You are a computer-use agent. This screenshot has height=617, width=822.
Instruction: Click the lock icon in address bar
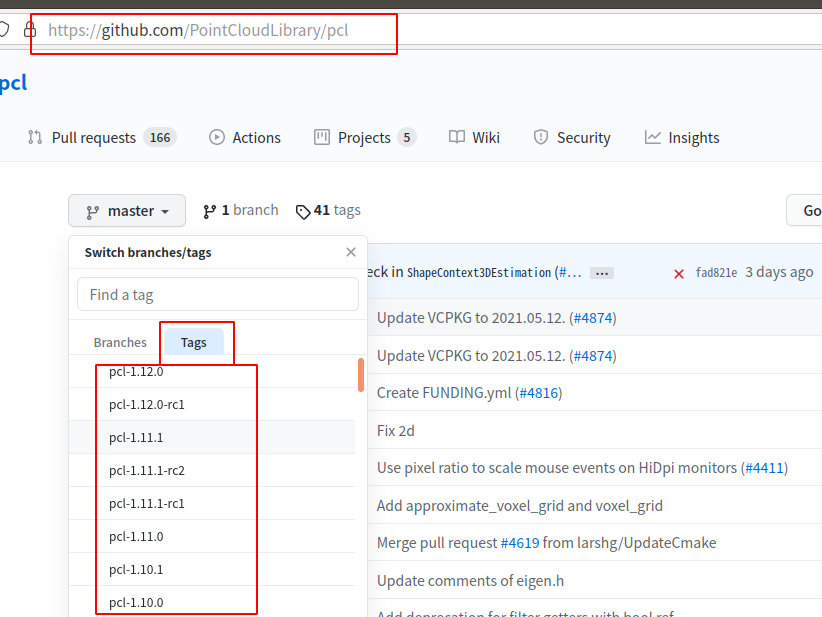click(x=30, y=29)
